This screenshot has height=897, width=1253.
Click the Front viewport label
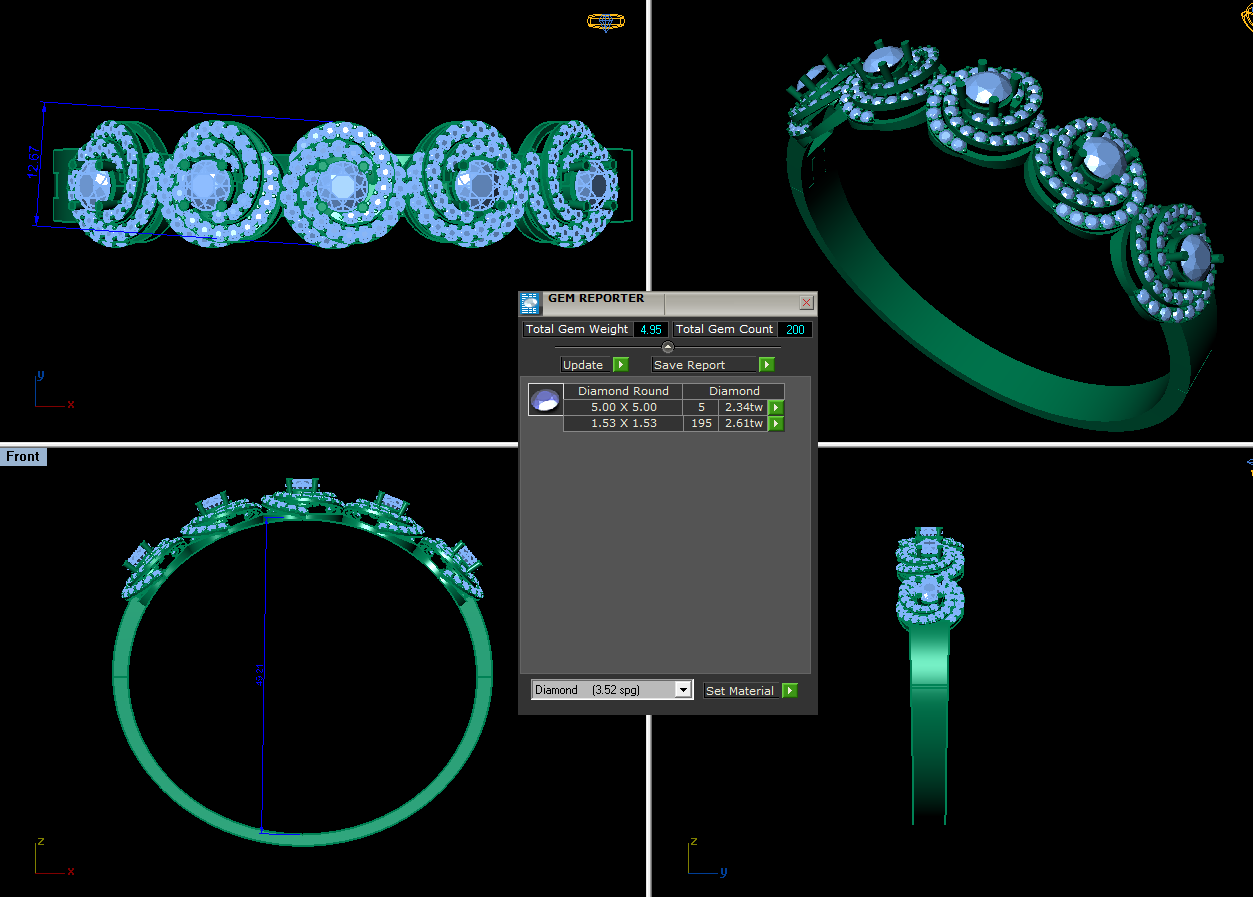pos(23,457)
